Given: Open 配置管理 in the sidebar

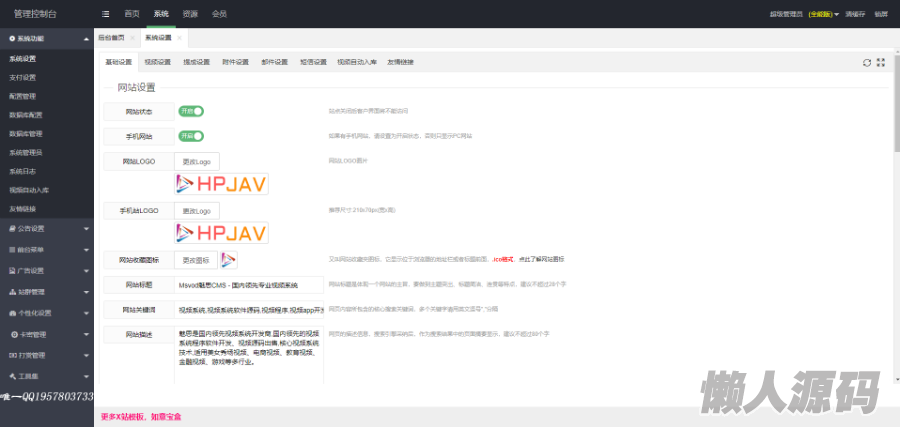Looking at the screenshot, I should coord(47,96).
